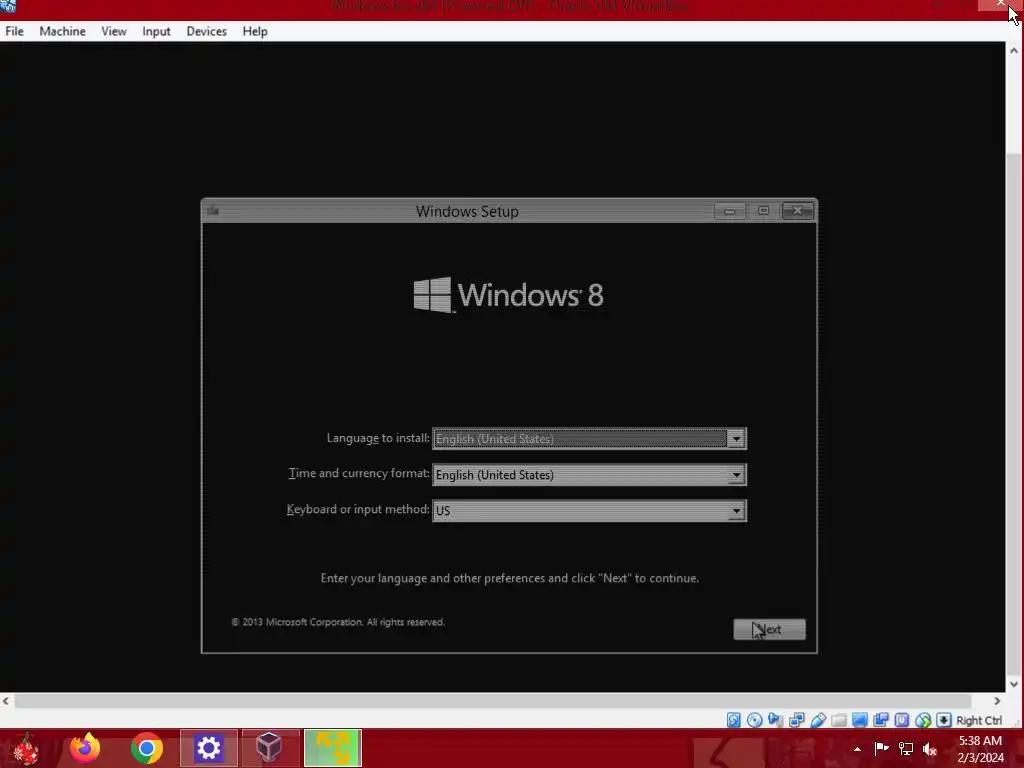Click the Windows Setup title bar icon
This screenshot has width=1024, height=768.
tap(213, 210)
